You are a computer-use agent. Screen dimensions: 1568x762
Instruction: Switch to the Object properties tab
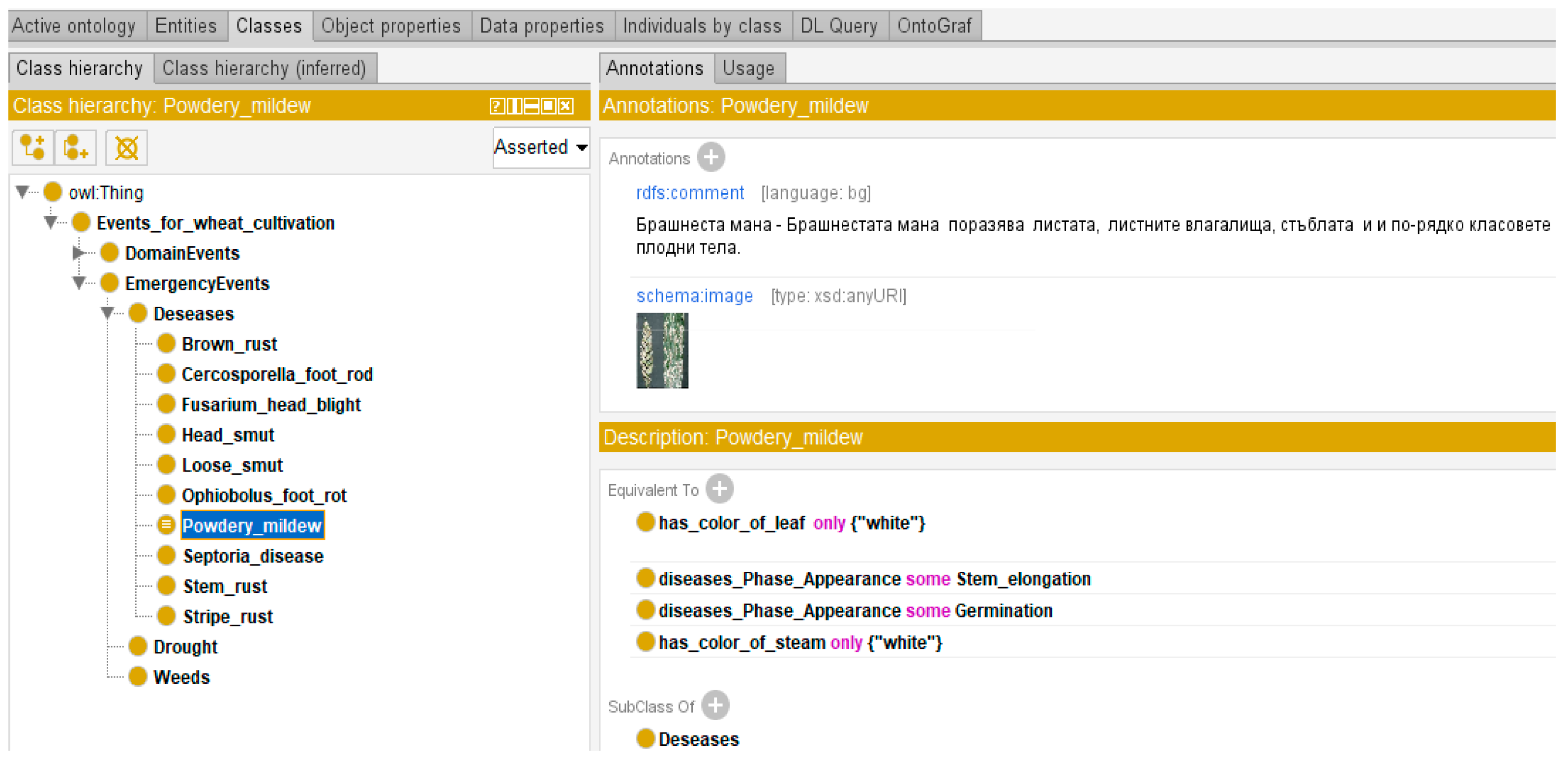click(x=391, y=26)
